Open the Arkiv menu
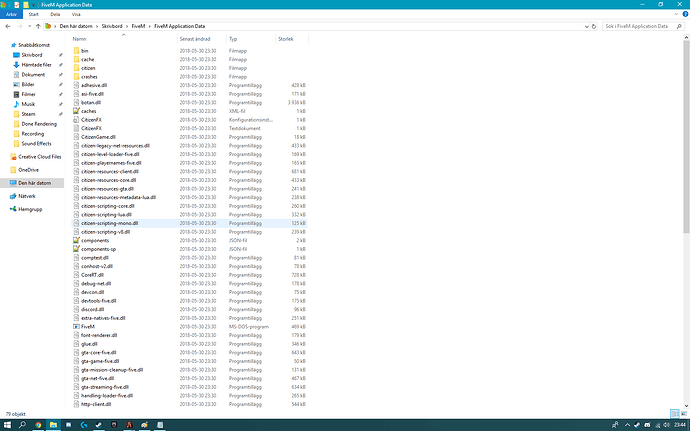This screenshot has height=431, width=690. tap(11, 14)
